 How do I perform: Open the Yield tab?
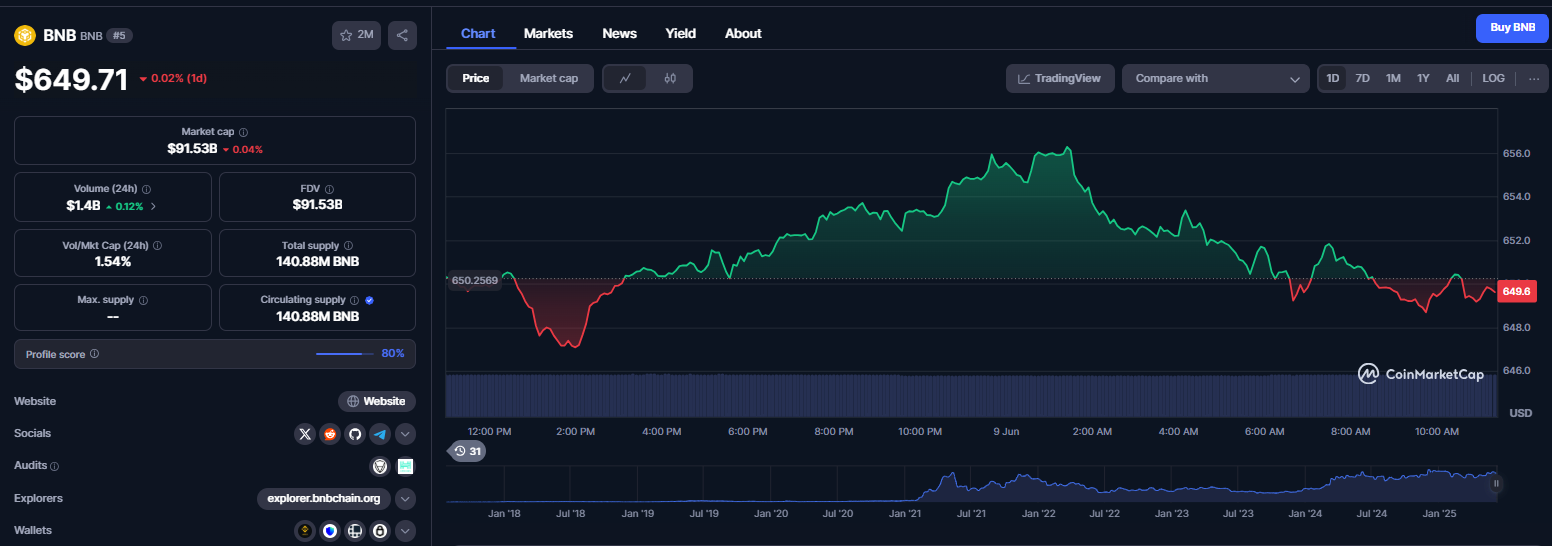click(x=681, y=33)
